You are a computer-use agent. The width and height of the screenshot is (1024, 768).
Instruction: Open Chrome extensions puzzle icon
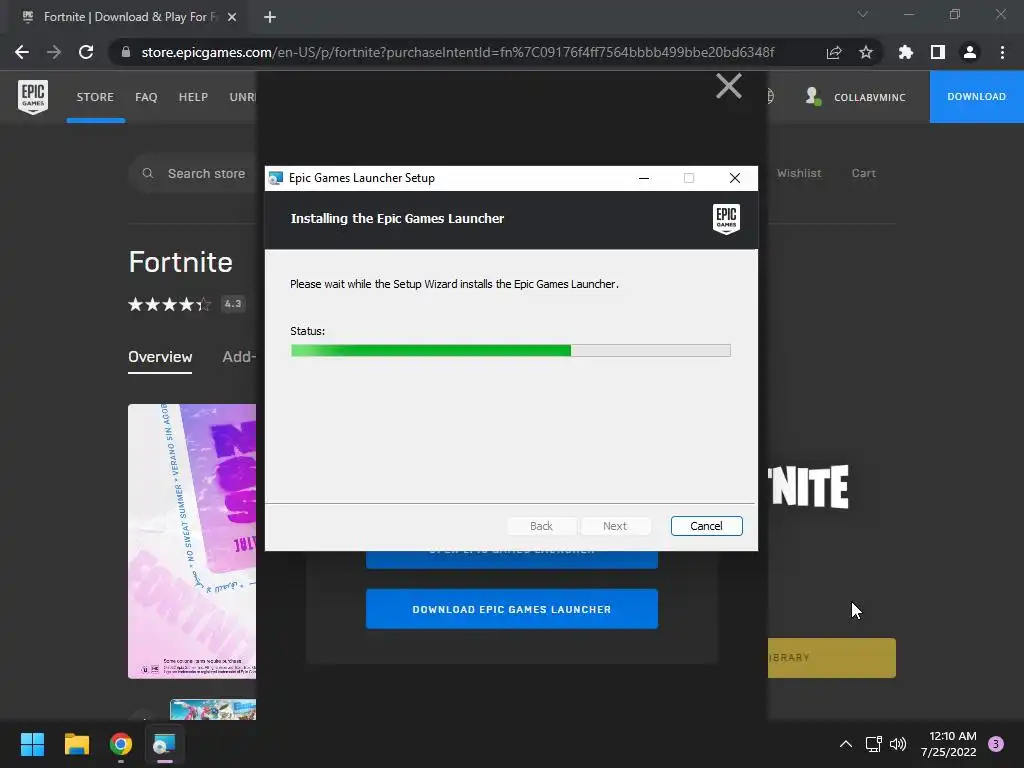905,52
